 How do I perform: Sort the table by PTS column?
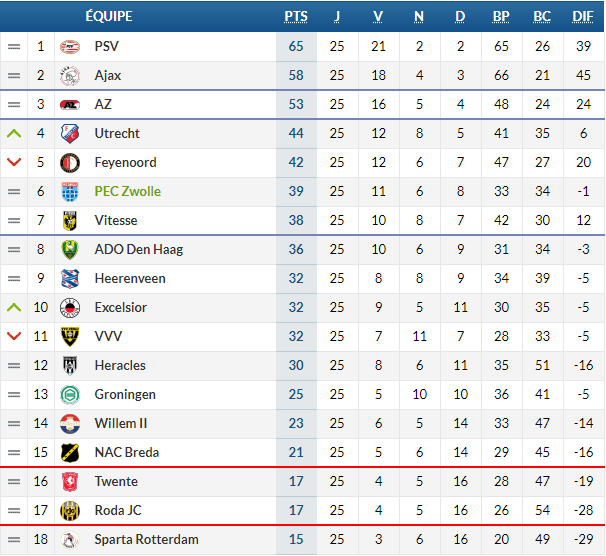tap(296, 16)
